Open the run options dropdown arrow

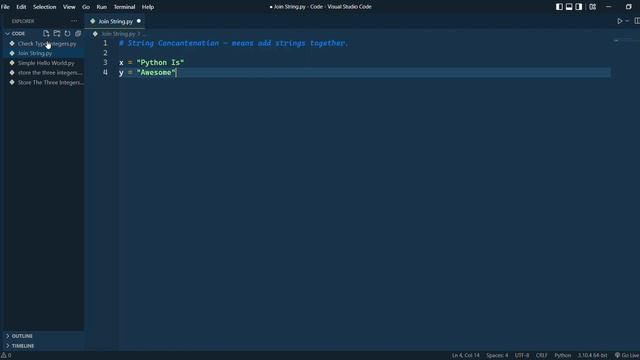point(627,21)
